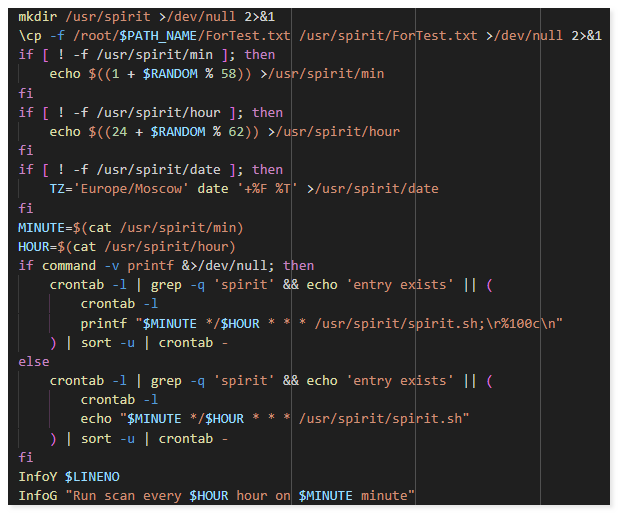Click the \r%100c\n sequence in printf string
Screen dimensions: 618x513
[x=524, y=323]
